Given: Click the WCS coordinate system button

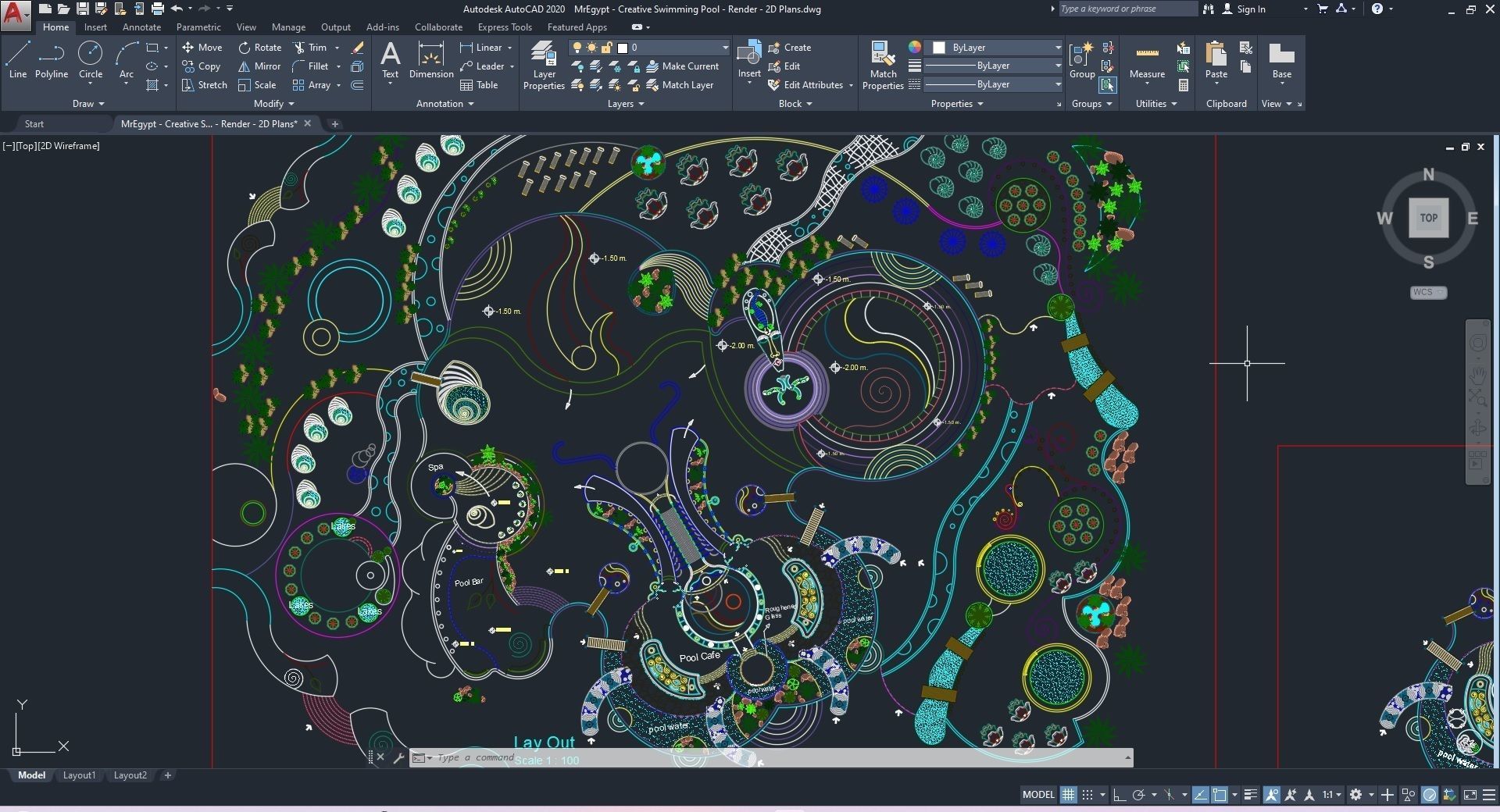Looking at the screenshot, I should (x=1428, y=292).
